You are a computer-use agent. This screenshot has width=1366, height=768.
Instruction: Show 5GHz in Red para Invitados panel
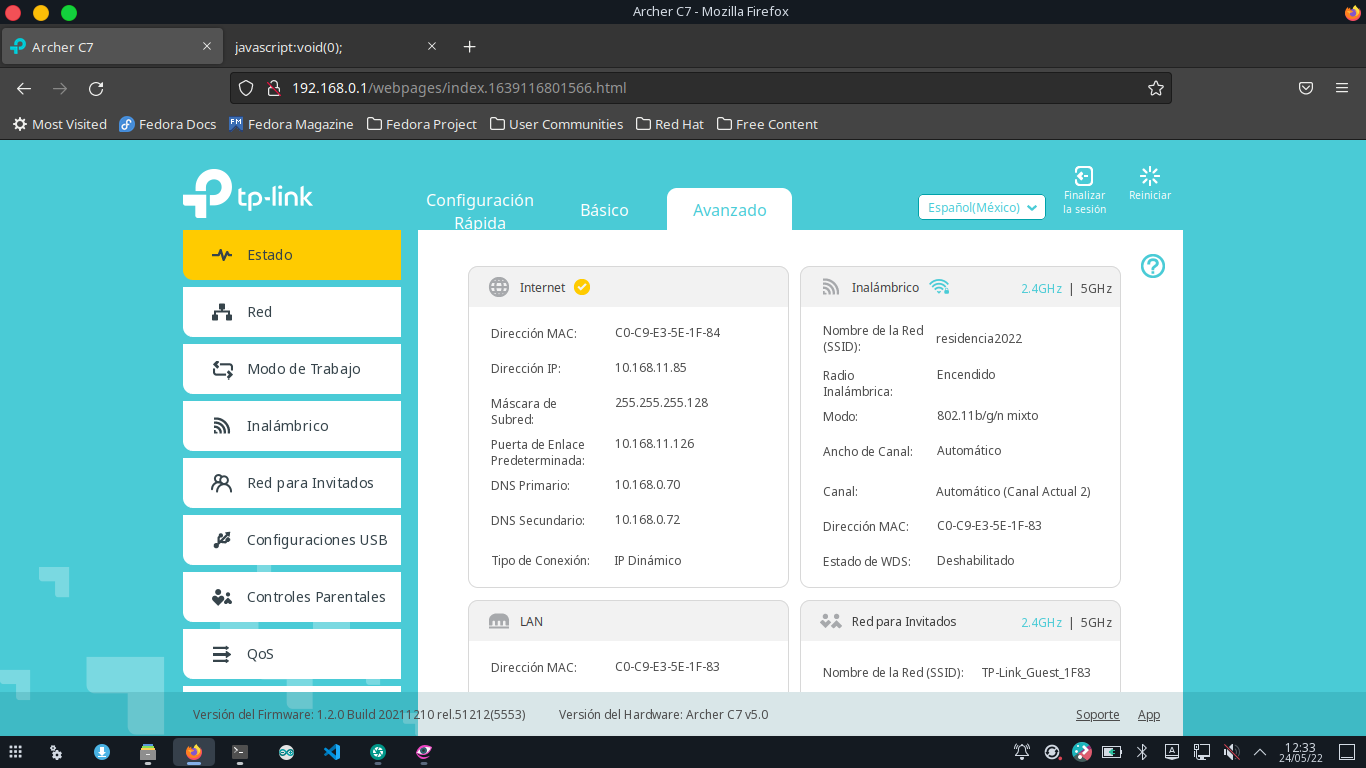click(1096, 622)
